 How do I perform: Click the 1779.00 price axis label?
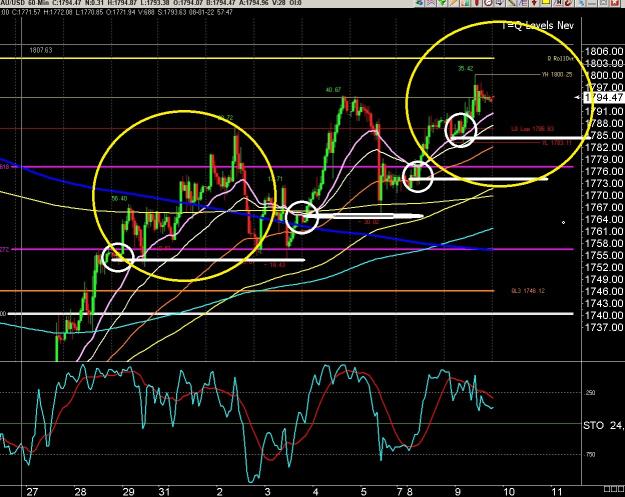coord(604,159)
